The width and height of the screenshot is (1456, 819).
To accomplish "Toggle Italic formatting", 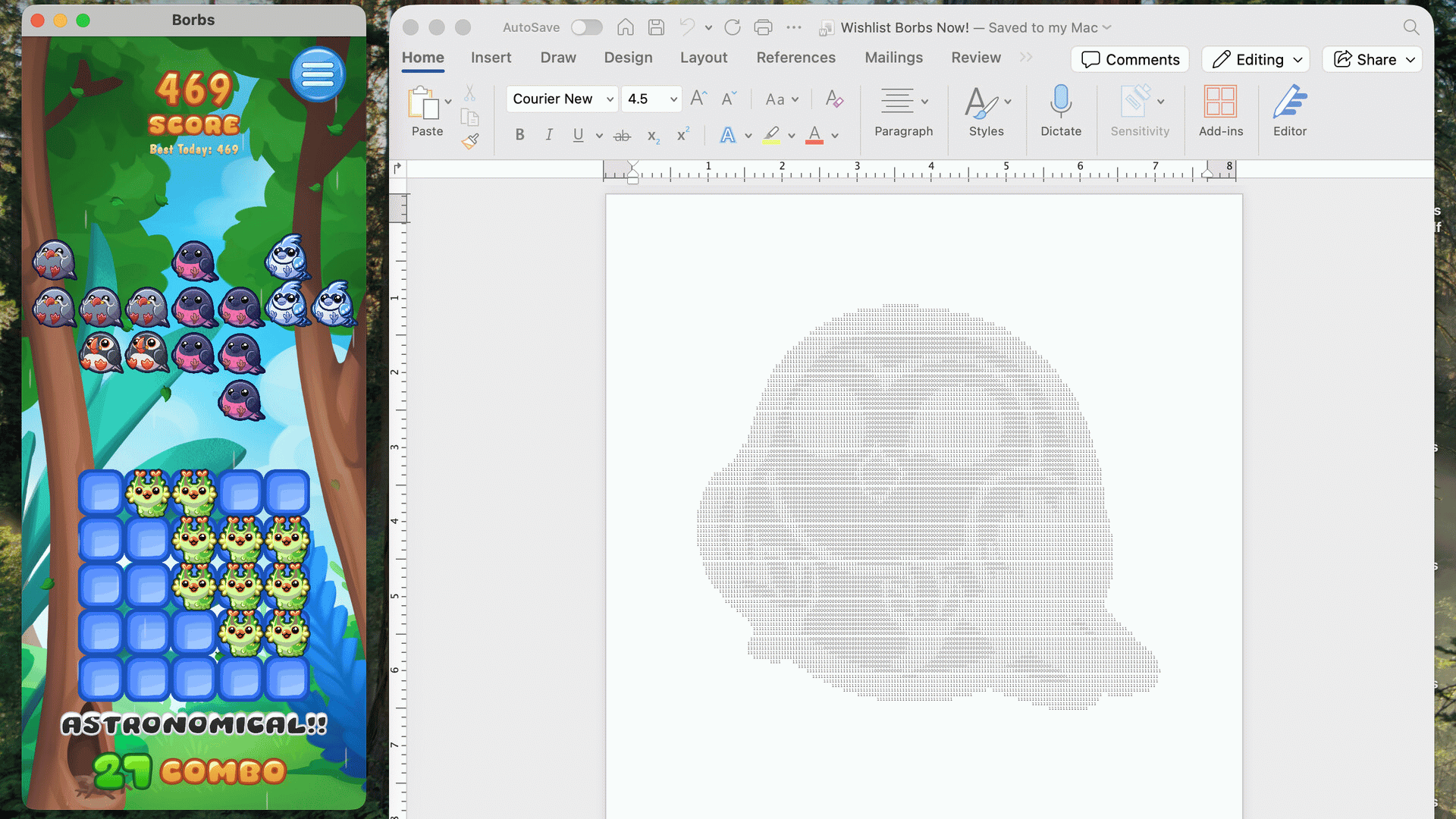I will 549,135.
